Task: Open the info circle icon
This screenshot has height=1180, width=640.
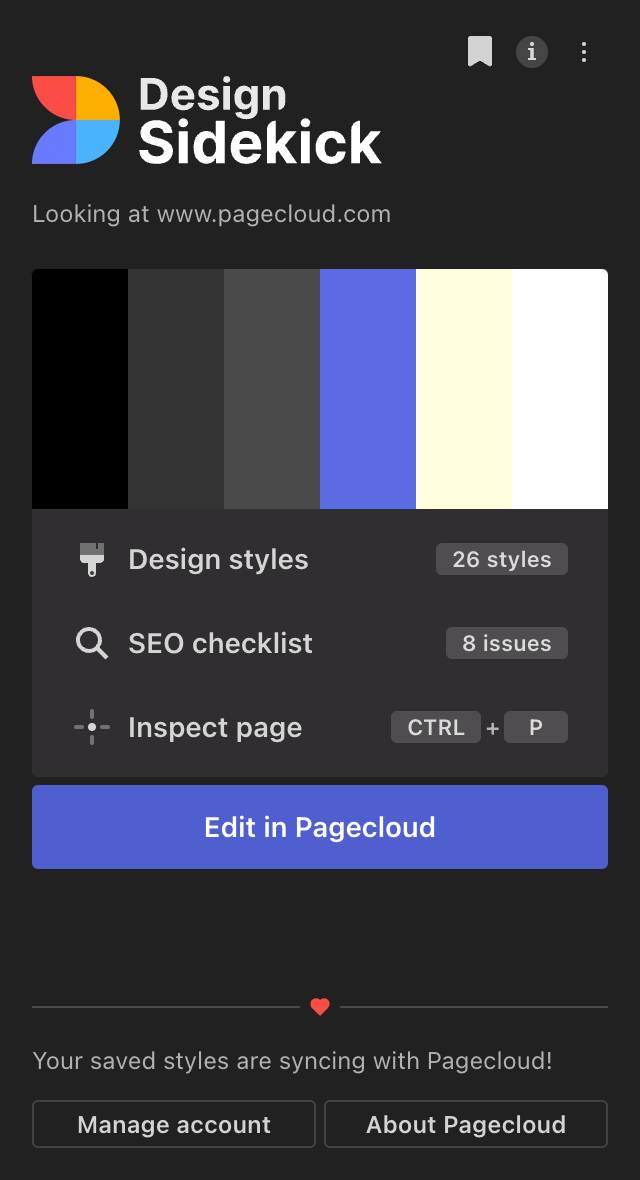Action: [x=532, y=51]
